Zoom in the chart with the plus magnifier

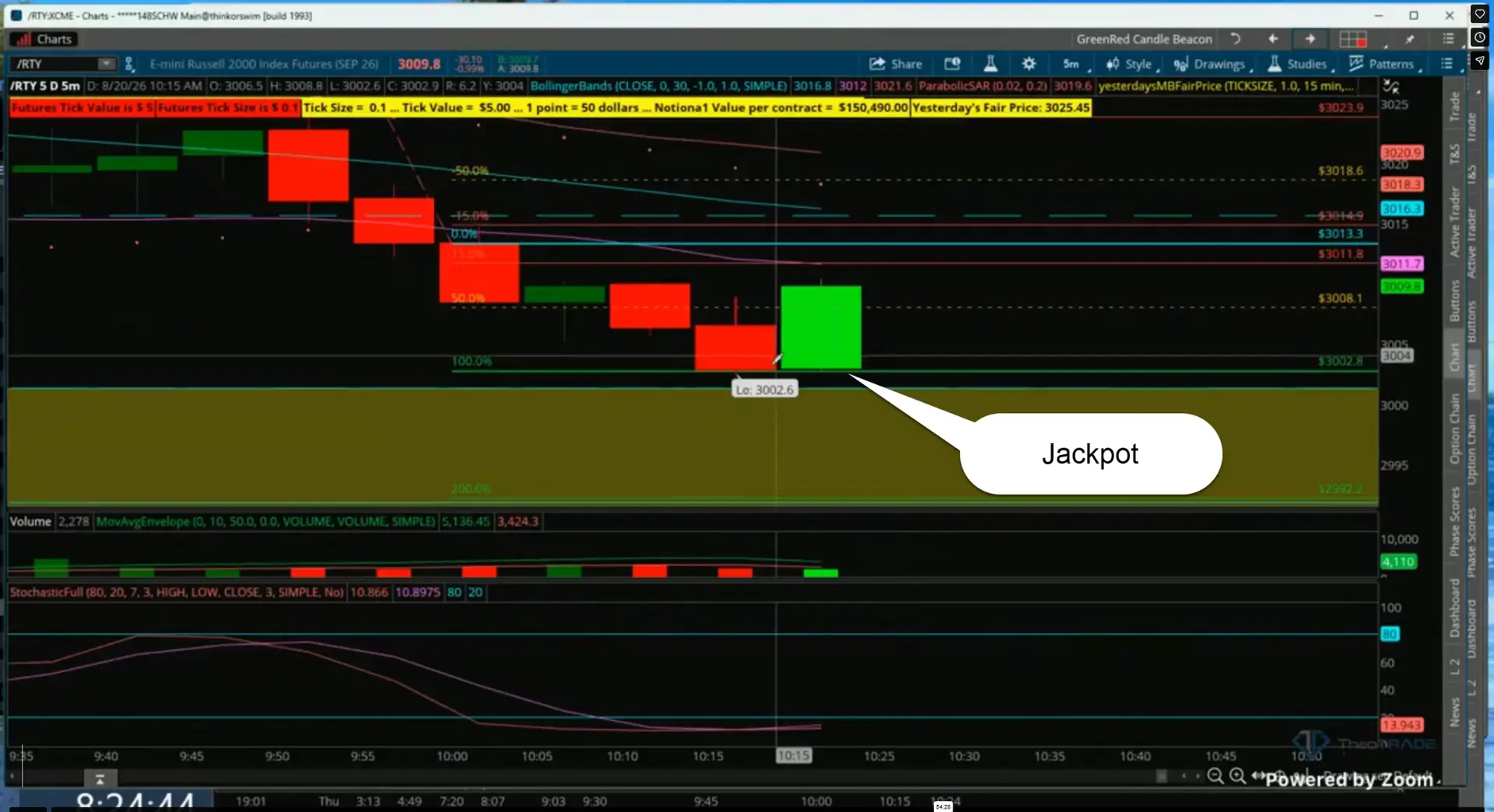point(1236,776)
